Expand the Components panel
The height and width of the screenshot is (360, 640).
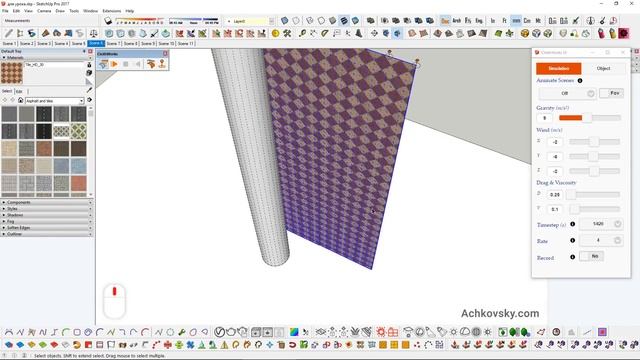point(47,202)
